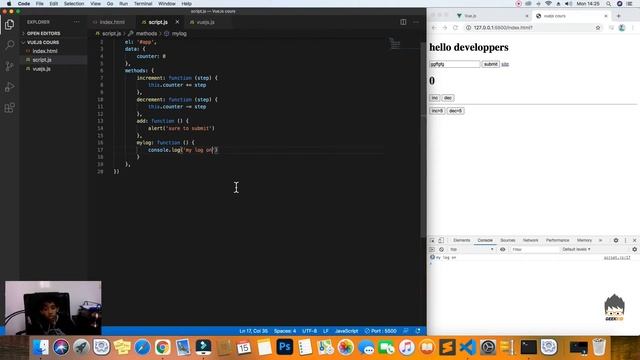Click the link beside the submit button
Image resolution: width=640 pixels, height=360 pixels.
(505, 64)
